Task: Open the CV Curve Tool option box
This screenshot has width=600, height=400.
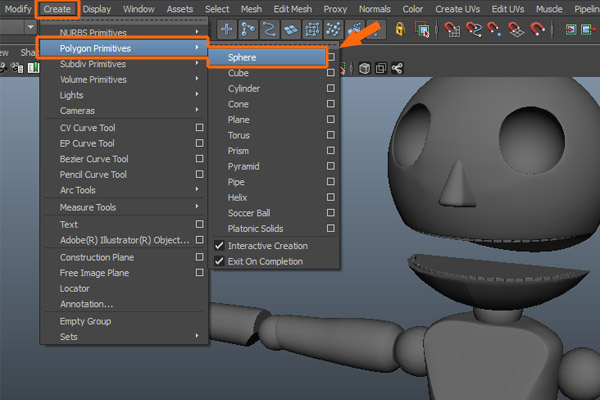Action: [x=199, y=127]
